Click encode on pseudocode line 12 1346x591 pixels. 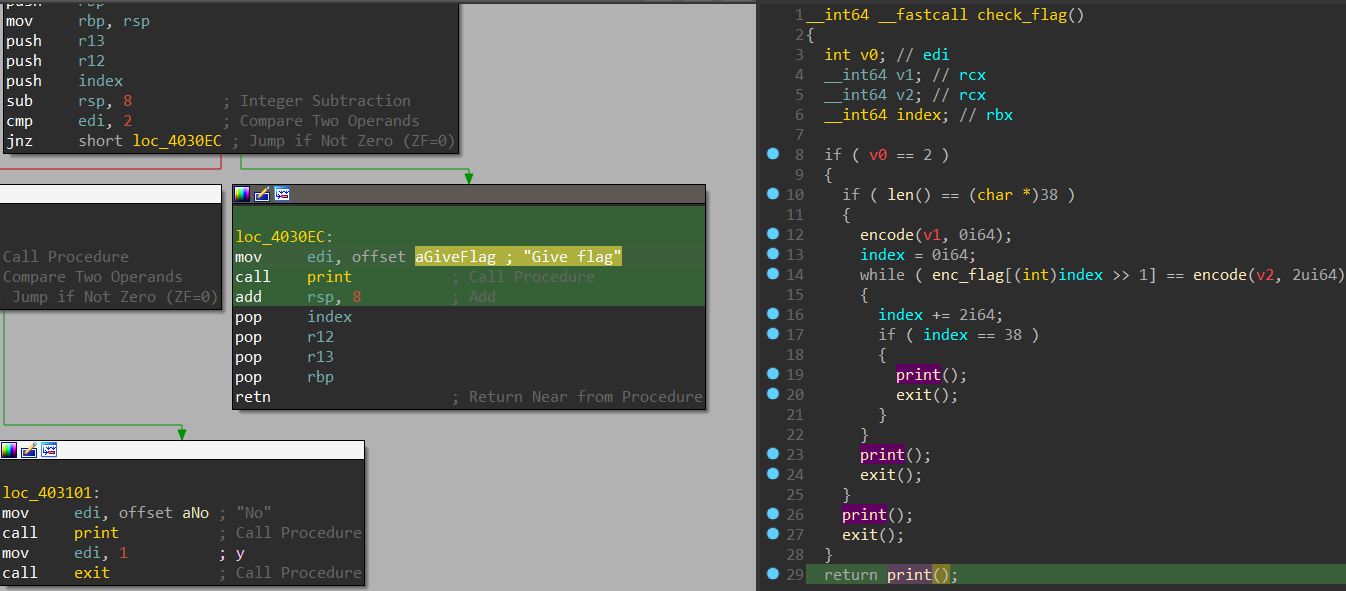pyautogui.click(x=887, y=235)
